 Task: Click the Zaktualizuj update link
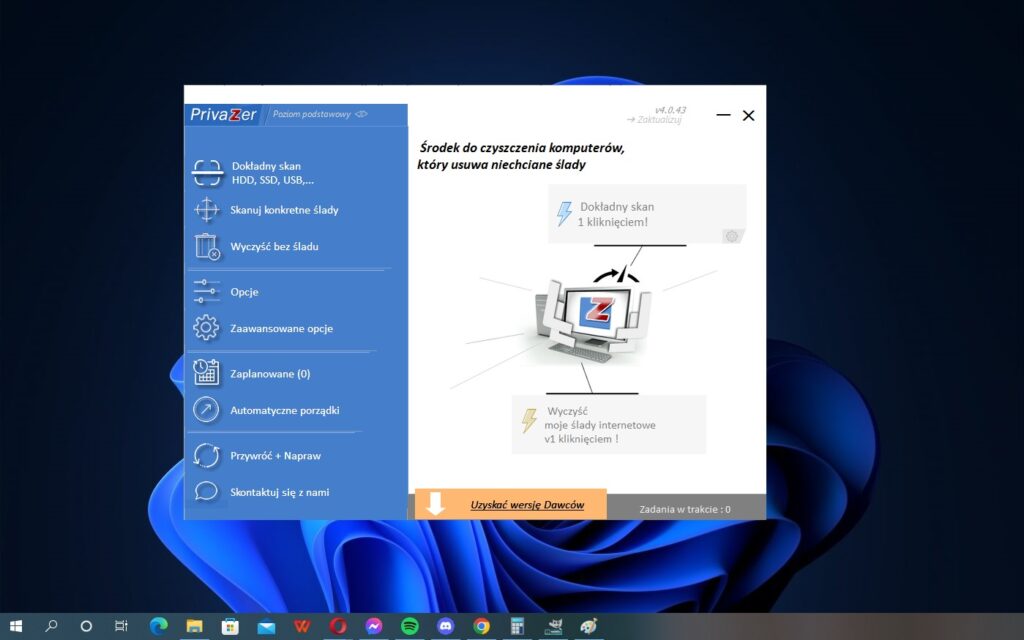(654, 120)
